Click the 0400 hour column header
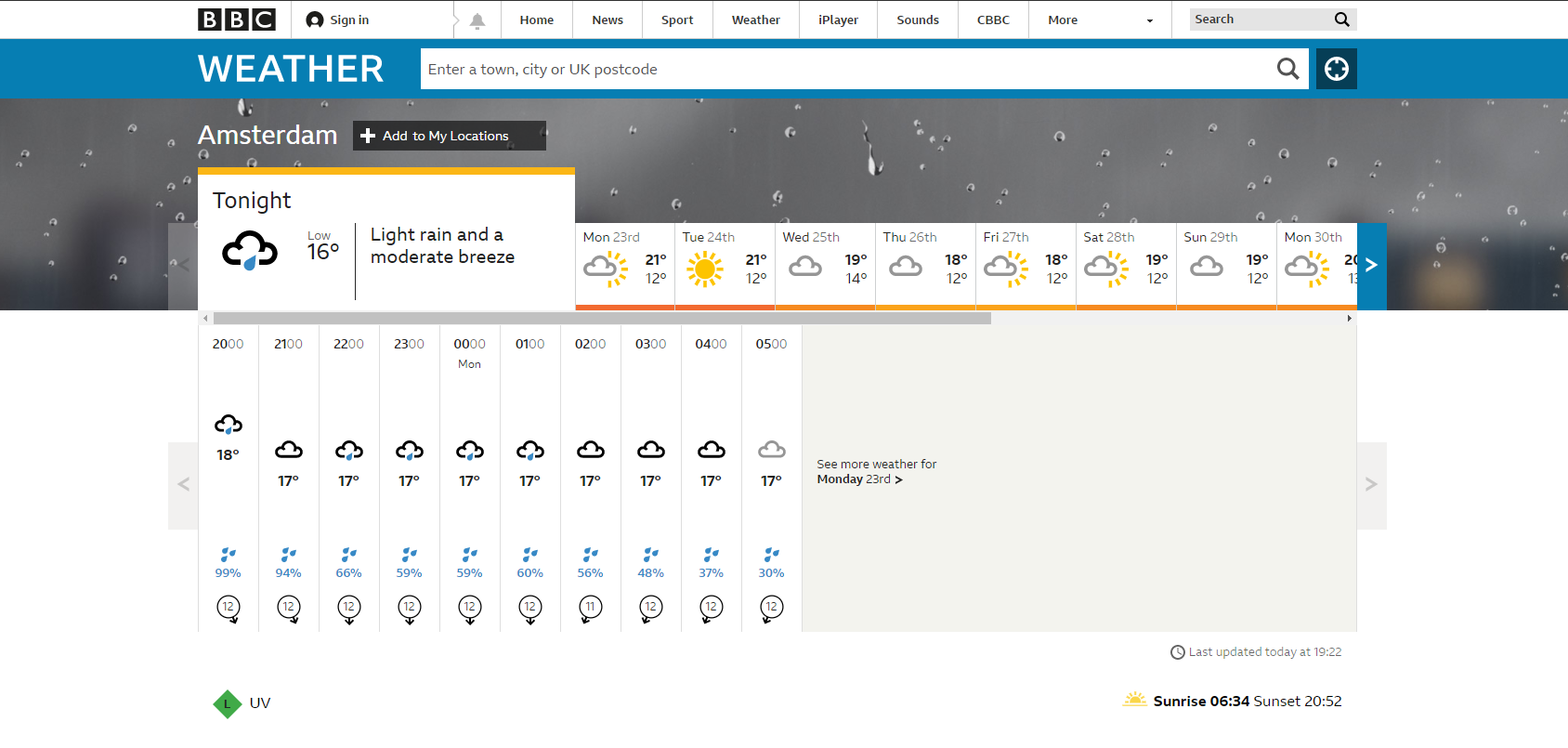The image size is (1568, 748). tap(712, 344)
